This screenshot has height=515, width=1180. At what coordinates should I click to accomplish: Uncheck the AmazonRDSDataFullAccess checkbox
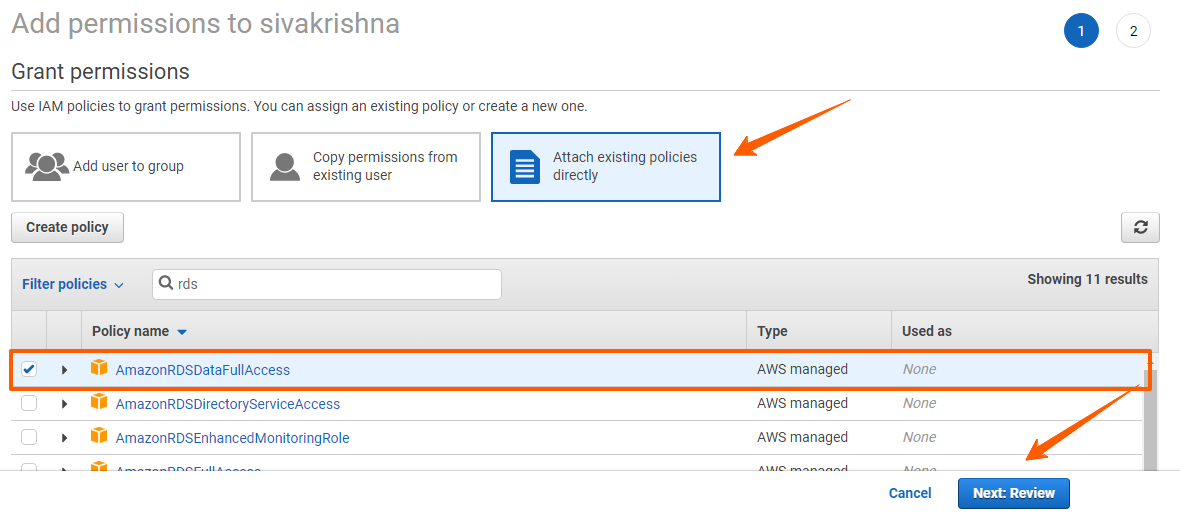29,369
